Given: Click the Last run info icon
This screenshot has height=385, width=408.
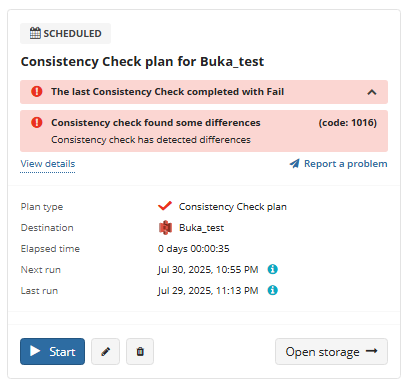Looking at the screenshot, I should point(273,290).
